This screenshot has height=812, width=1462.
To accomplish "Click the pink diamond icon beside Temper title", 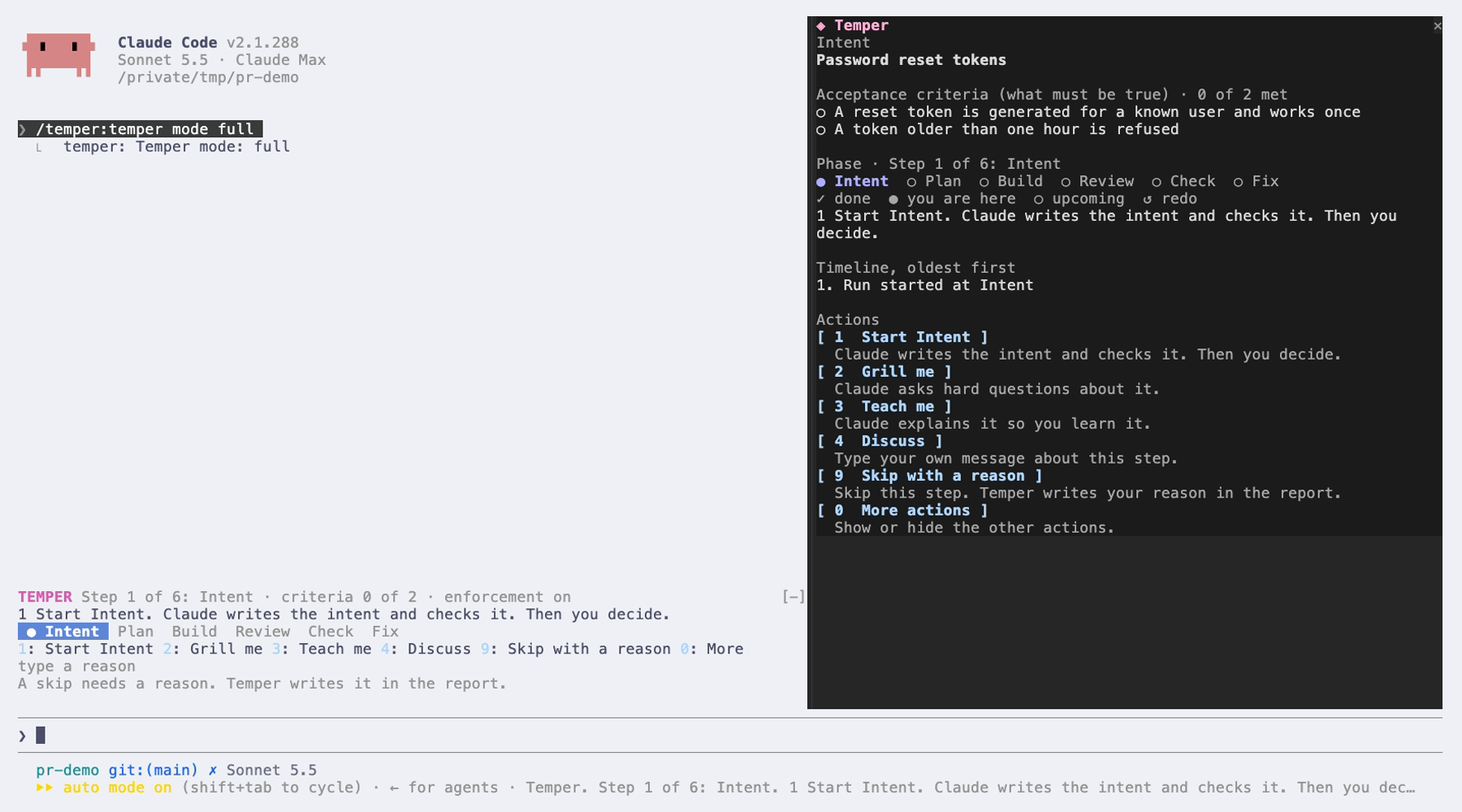I will tap(821, 26).
